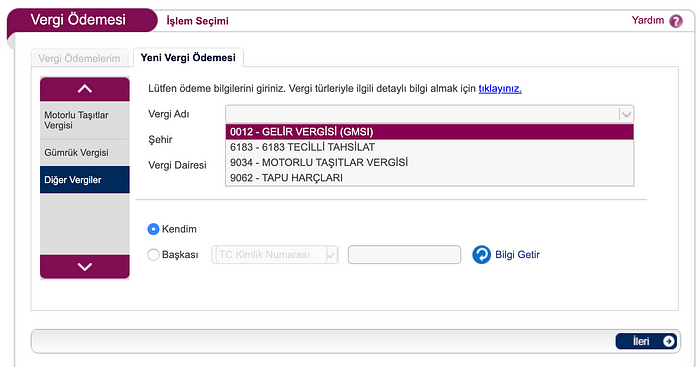Choose 9062 - TAPU HARÇLARI option
Screen dimensions: 700x367
[x=429, y=177]
